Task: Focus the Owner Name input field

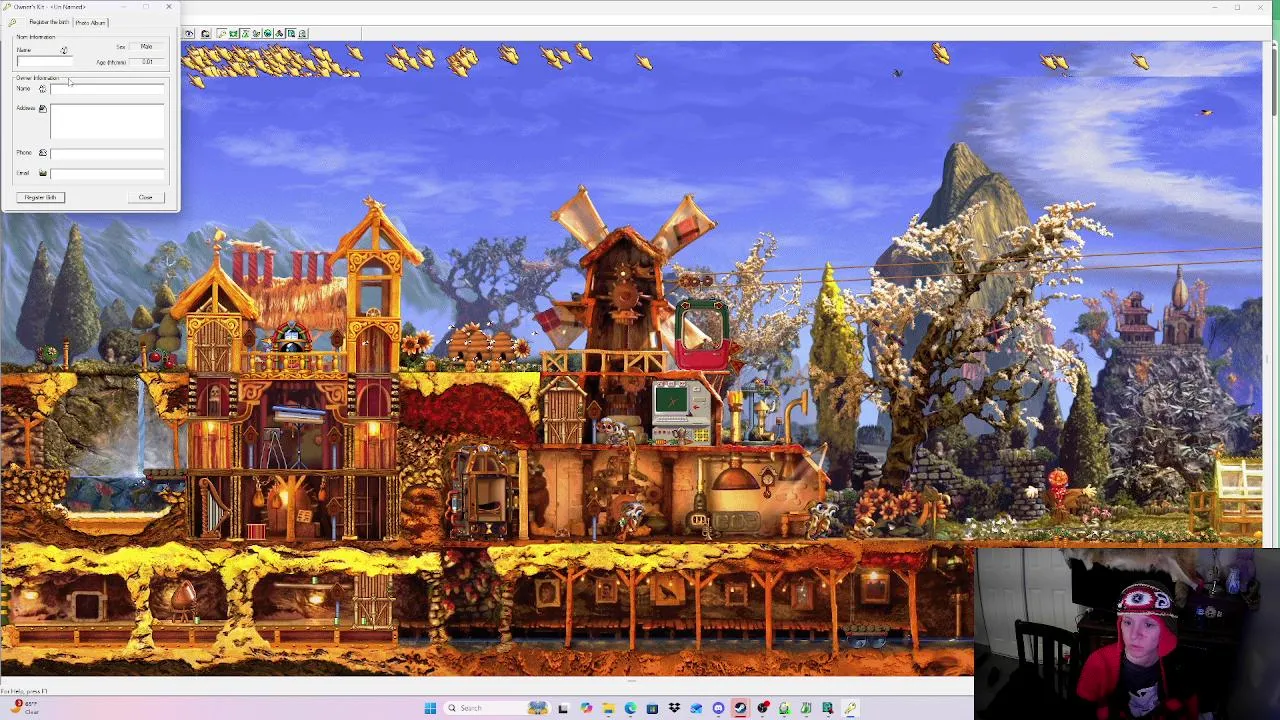Action: pos(107,89)
